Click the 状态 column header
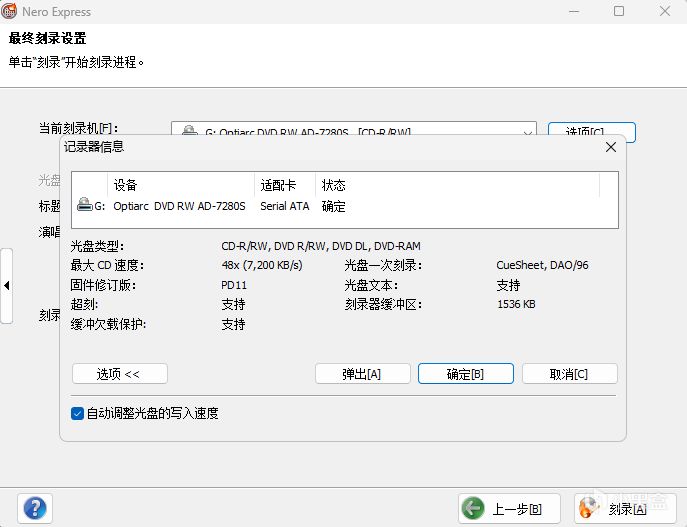 click(457, 185)
